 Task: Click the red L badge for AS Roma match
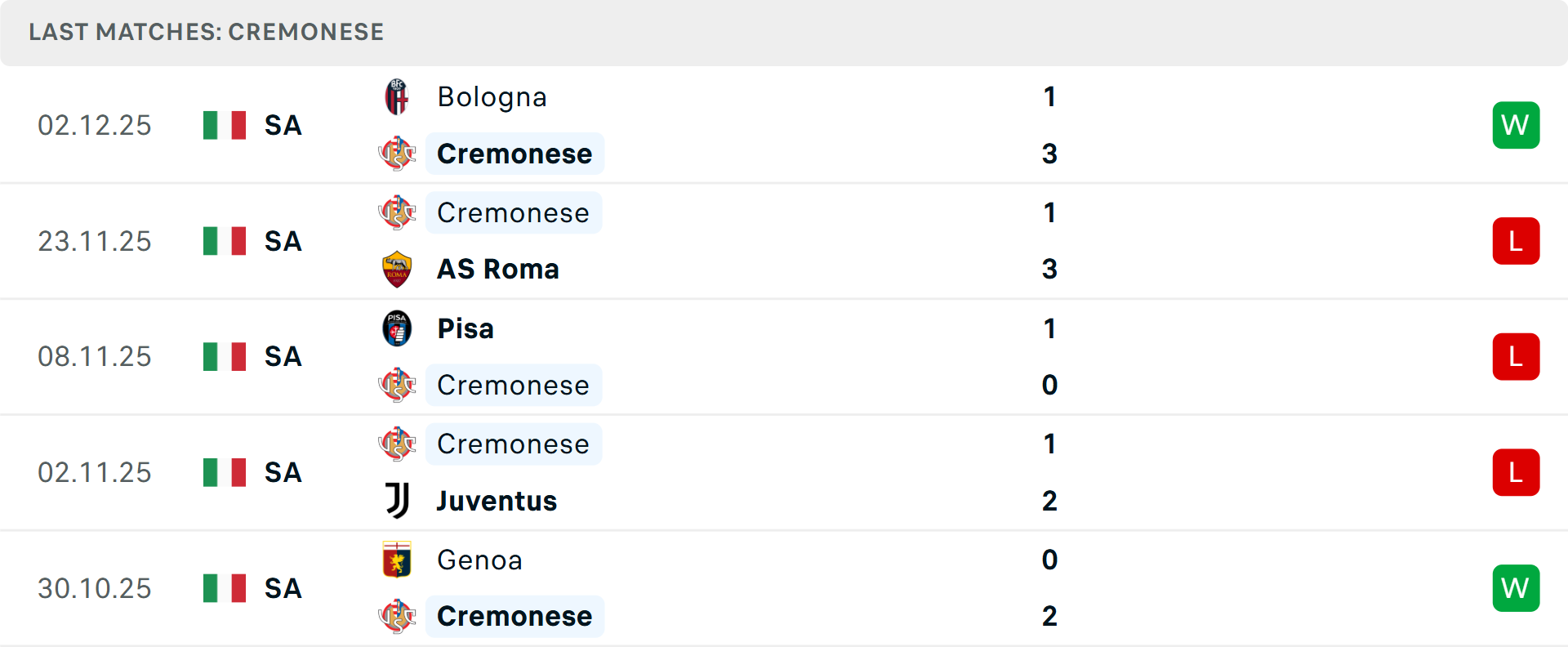coord(1516,241)
